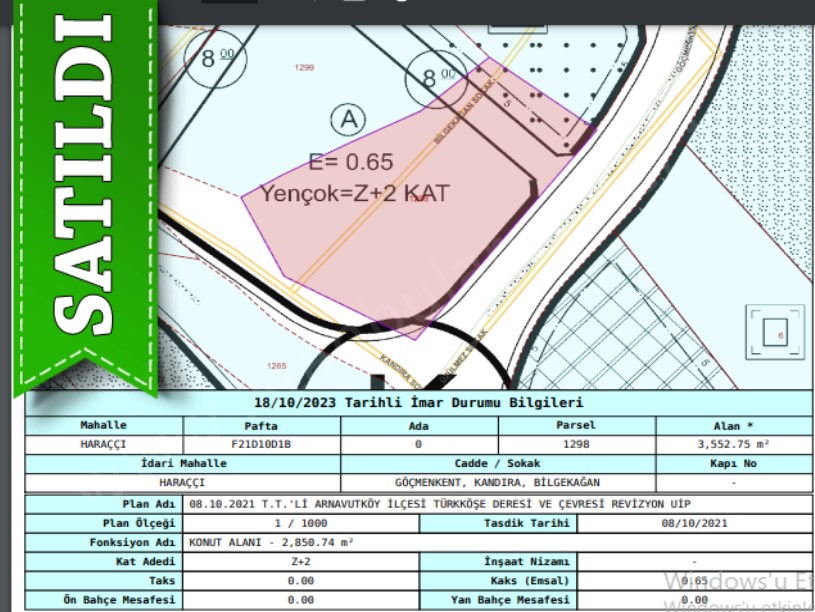Click the Plan Adı description text
This screenshot has width=815, height=612.
pos(439,504)
